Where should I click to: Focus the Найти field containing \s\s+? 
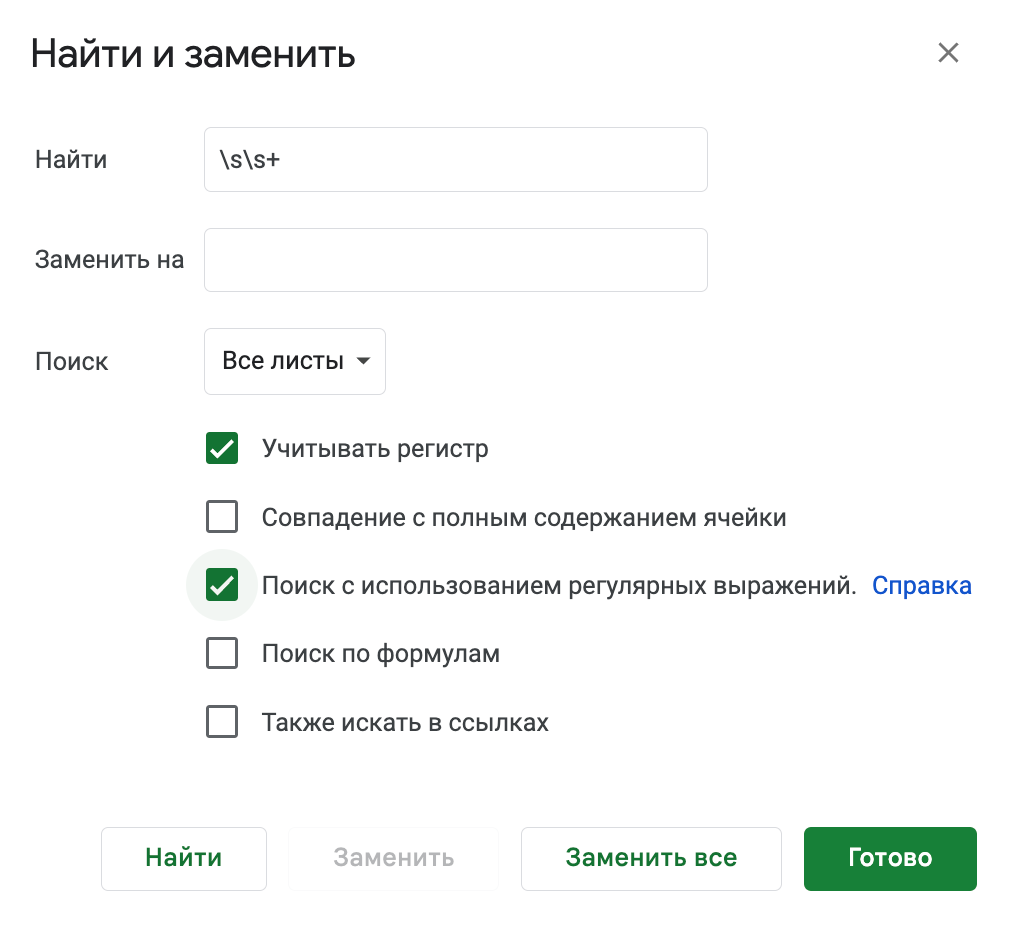click(x=455, y=159)
